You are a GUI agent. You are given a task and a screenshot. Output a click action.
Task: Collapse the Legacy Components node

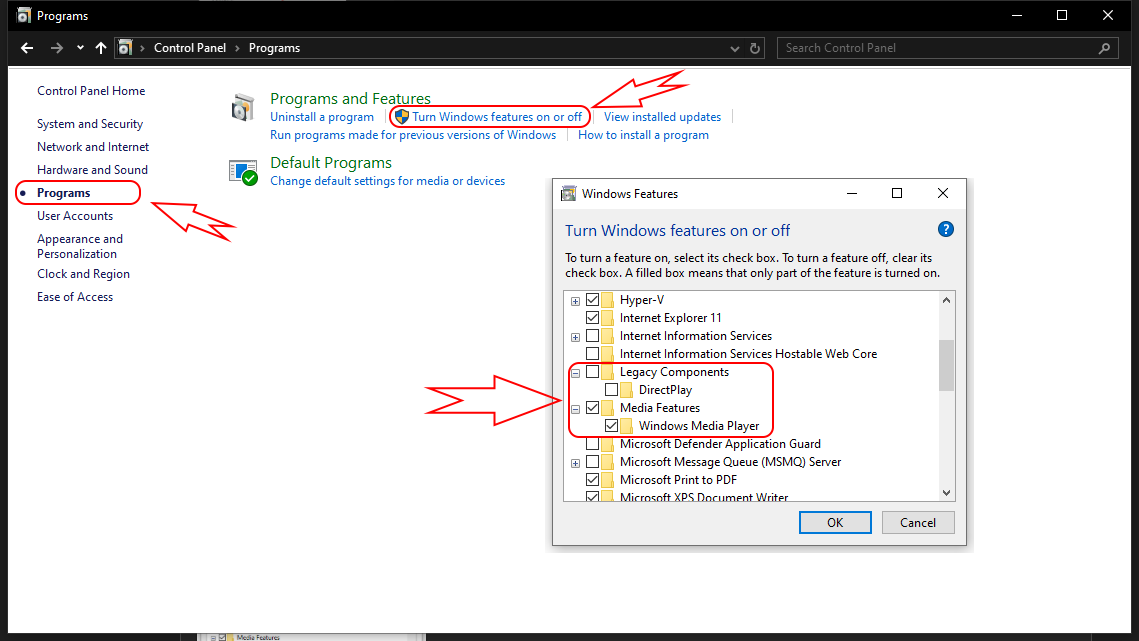(x=575, y=372)
